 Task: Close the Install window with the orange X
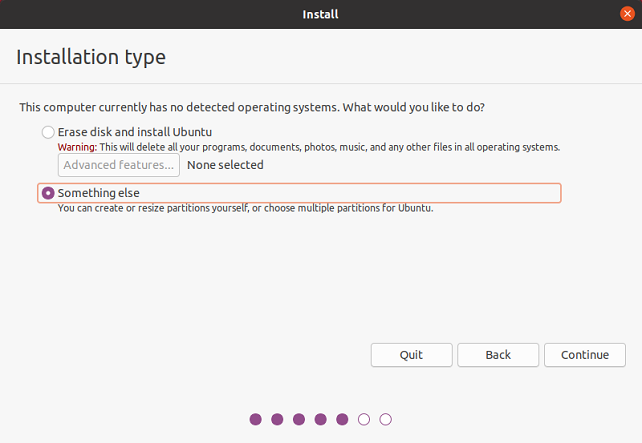tap(627, 14)
